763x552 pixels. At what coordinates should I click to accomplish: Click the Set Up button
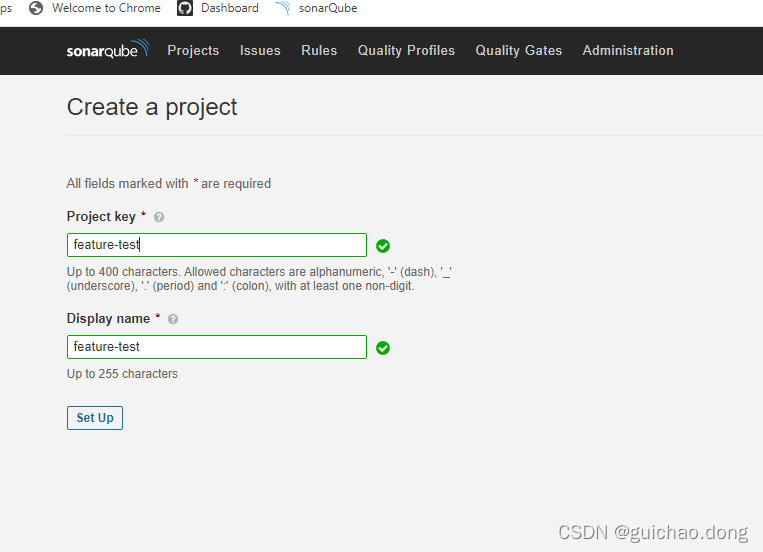(95, 418)
